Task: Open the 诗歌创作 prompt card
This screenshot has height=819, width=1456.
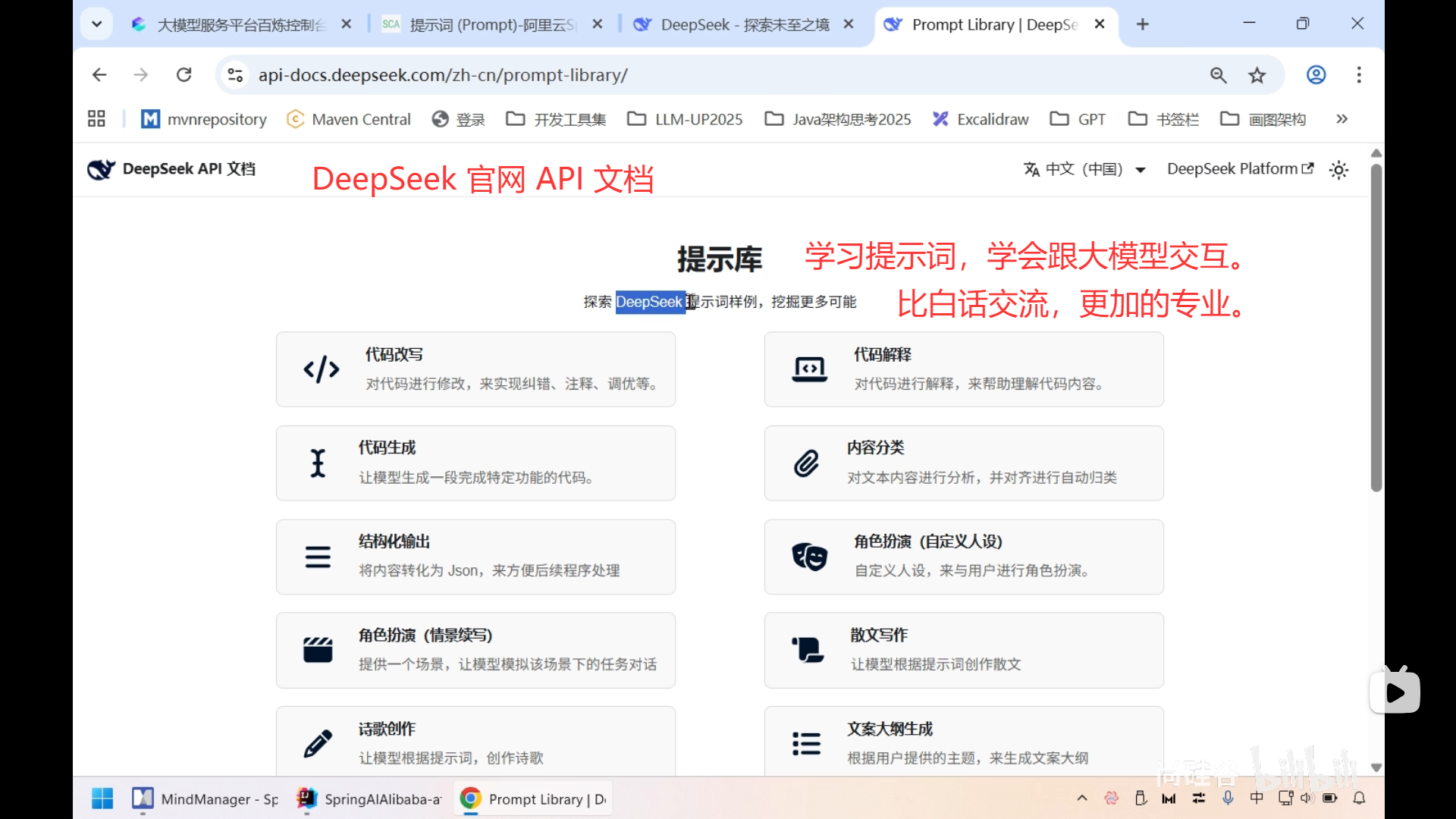Action: tap(475, 742)
